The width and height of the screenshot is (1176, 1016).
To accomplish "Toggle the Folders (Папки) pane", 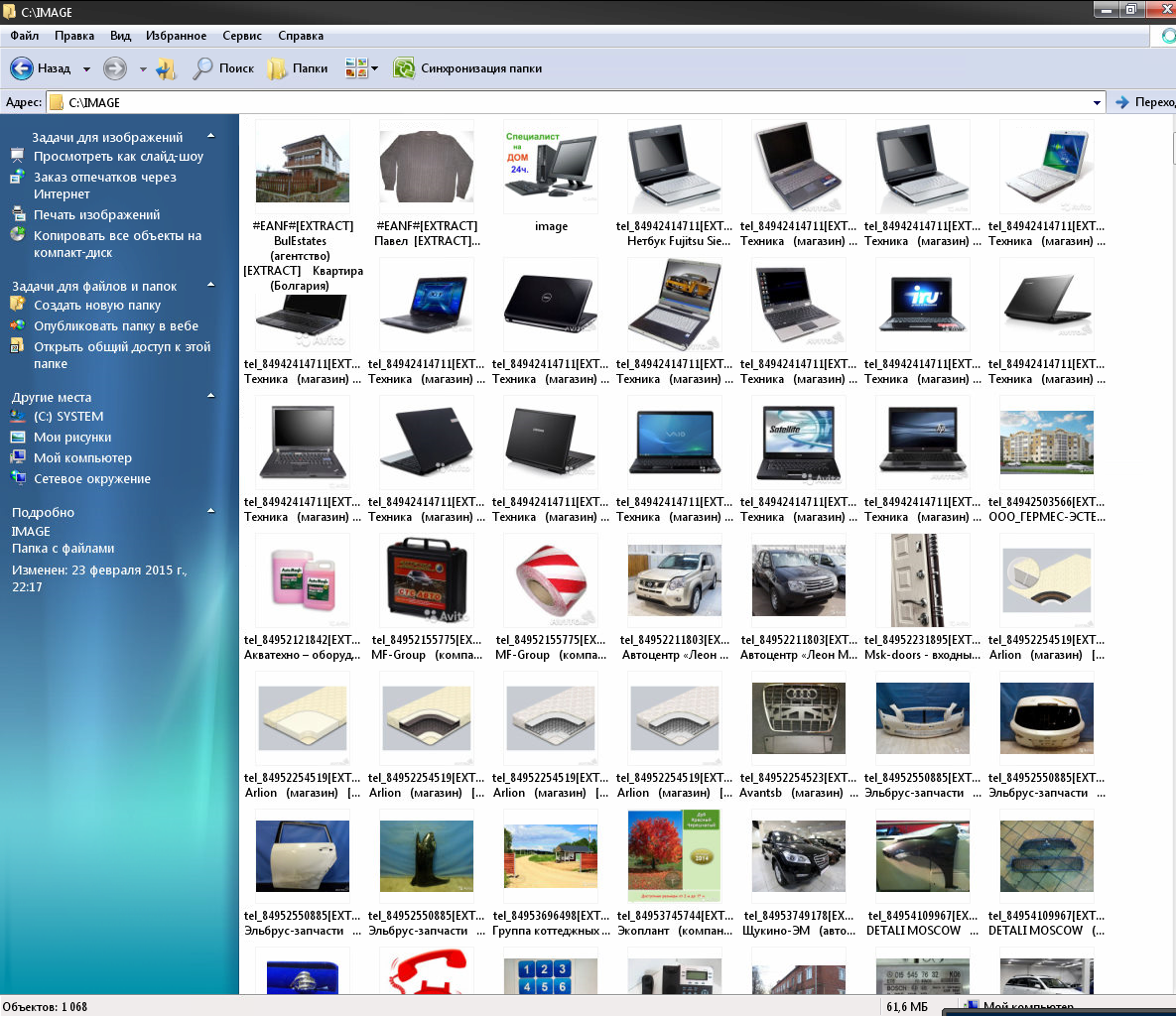I will (x=298, y=68).
